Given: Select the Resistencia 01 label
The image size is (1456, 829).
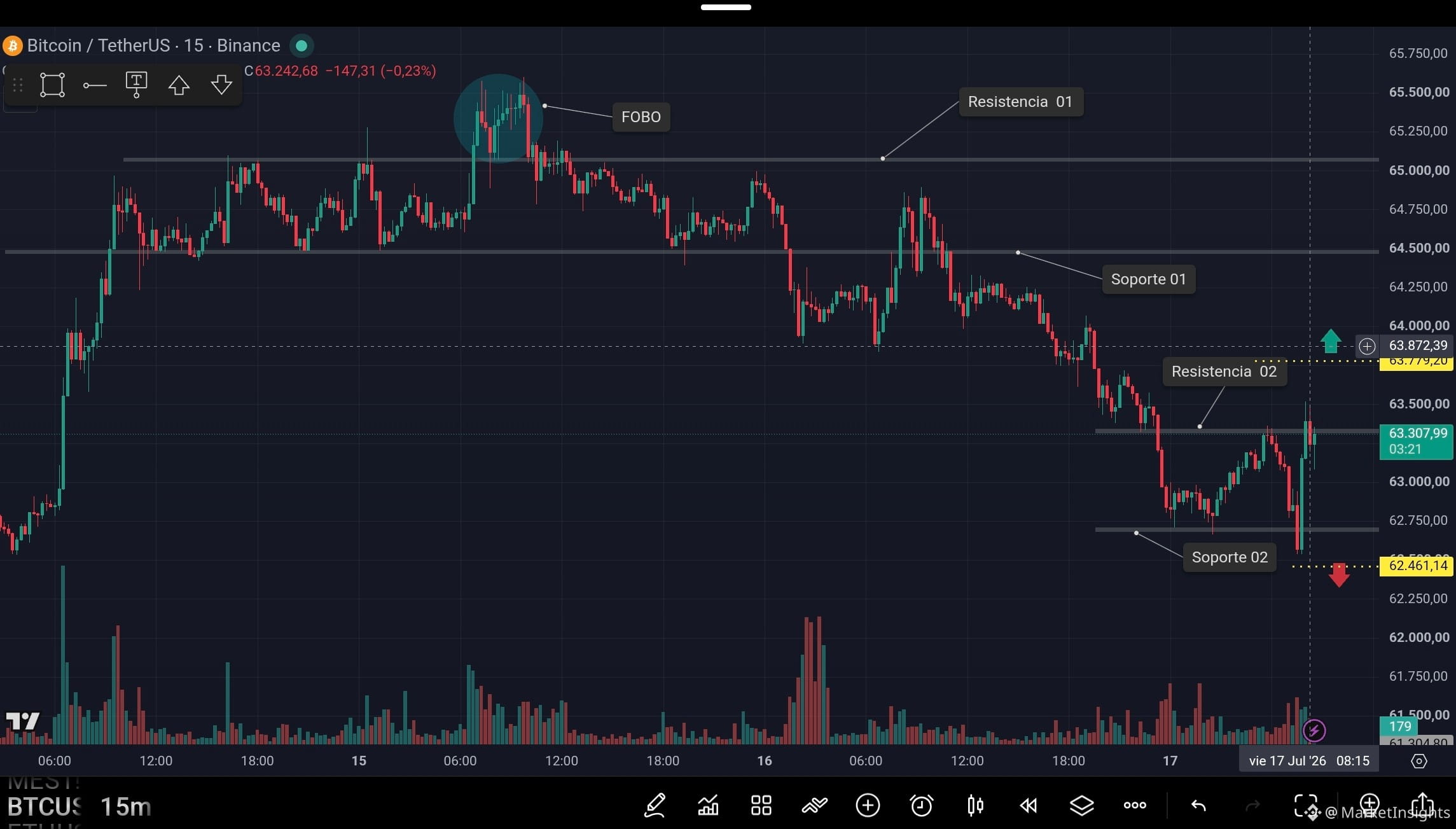Looking at the screenshot, I should coord(1020,102).
